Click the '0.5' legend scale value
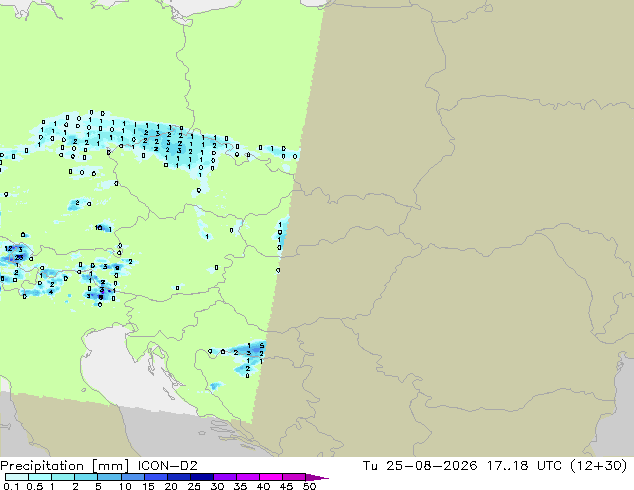This screenshot has width=634, height=490. pyautogui.click(x=34, y=486)
